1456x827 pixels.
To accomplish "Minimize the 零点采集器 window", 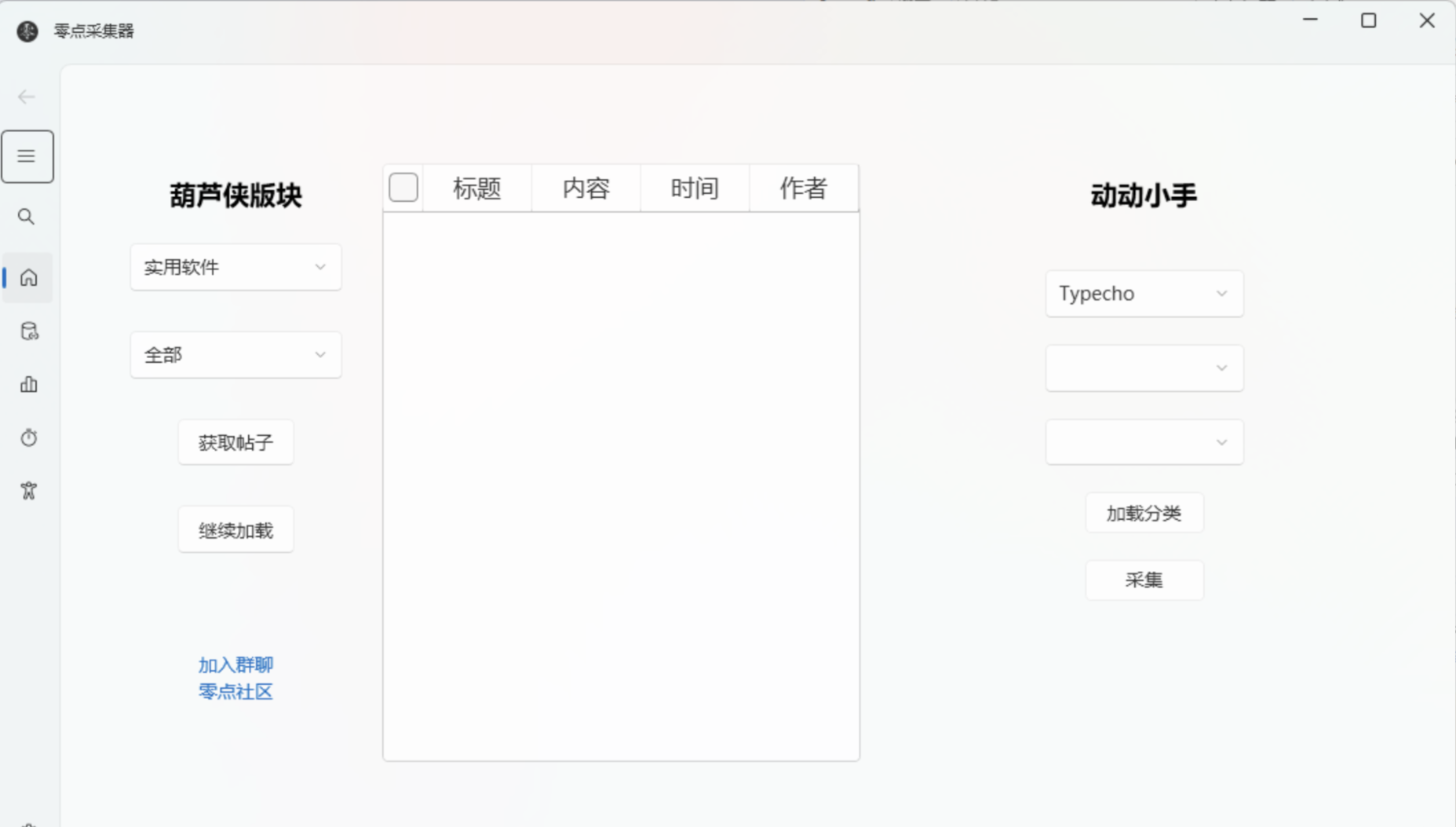I will (1310, 20).
